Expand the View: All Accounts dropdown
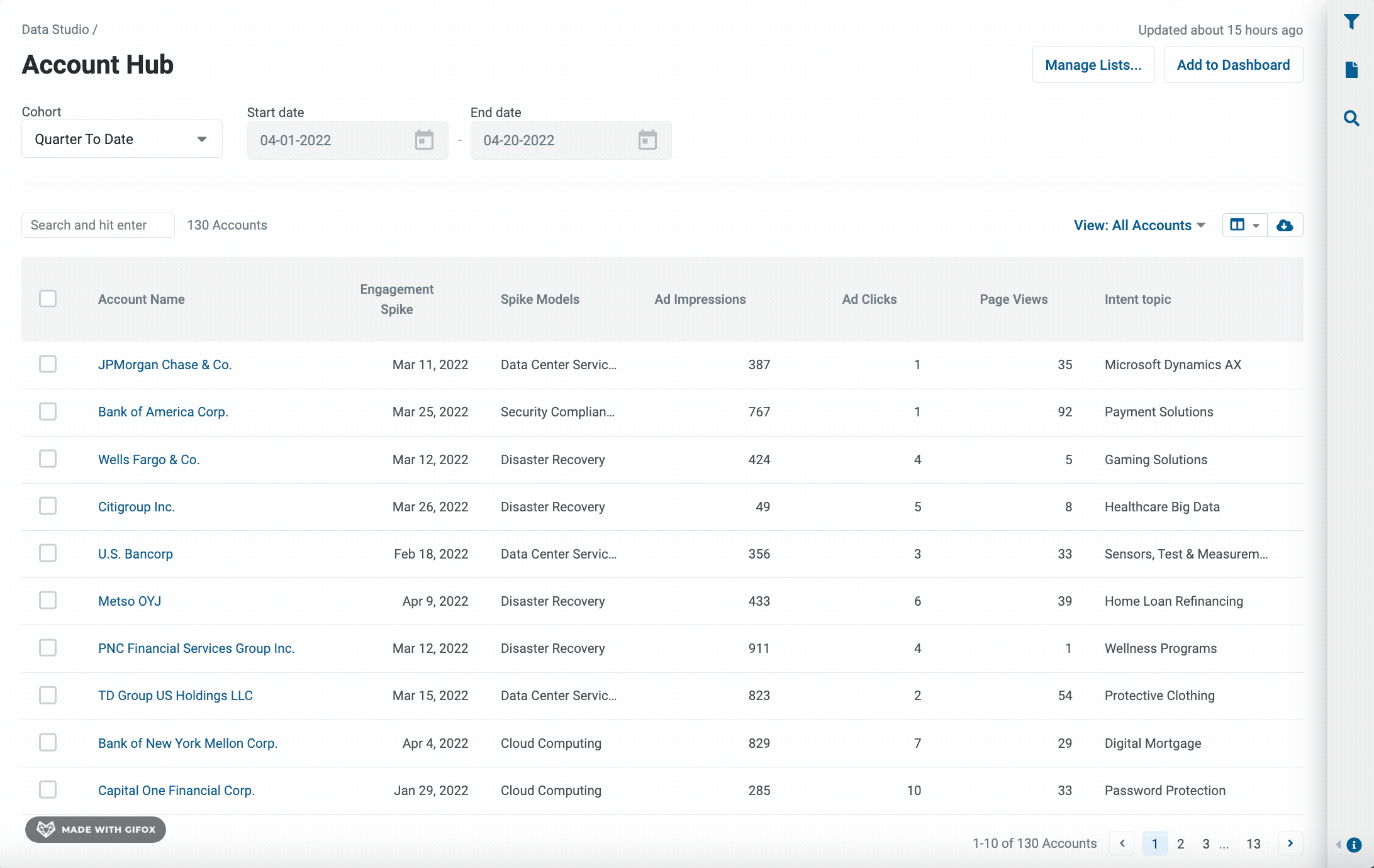 click(x=1139, y=225)
